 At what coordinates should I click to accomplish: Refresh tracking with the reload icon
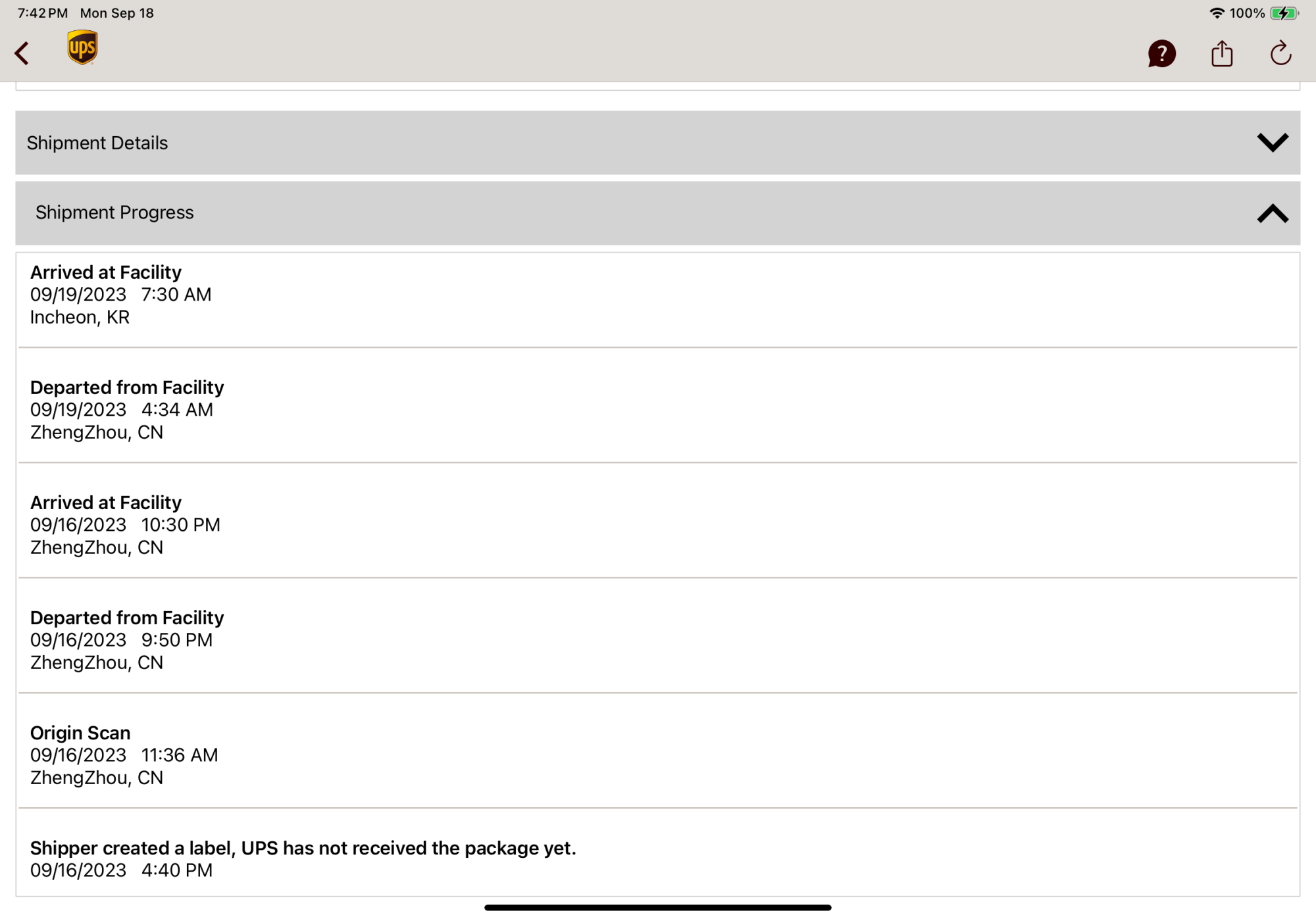pos(1280,53)
